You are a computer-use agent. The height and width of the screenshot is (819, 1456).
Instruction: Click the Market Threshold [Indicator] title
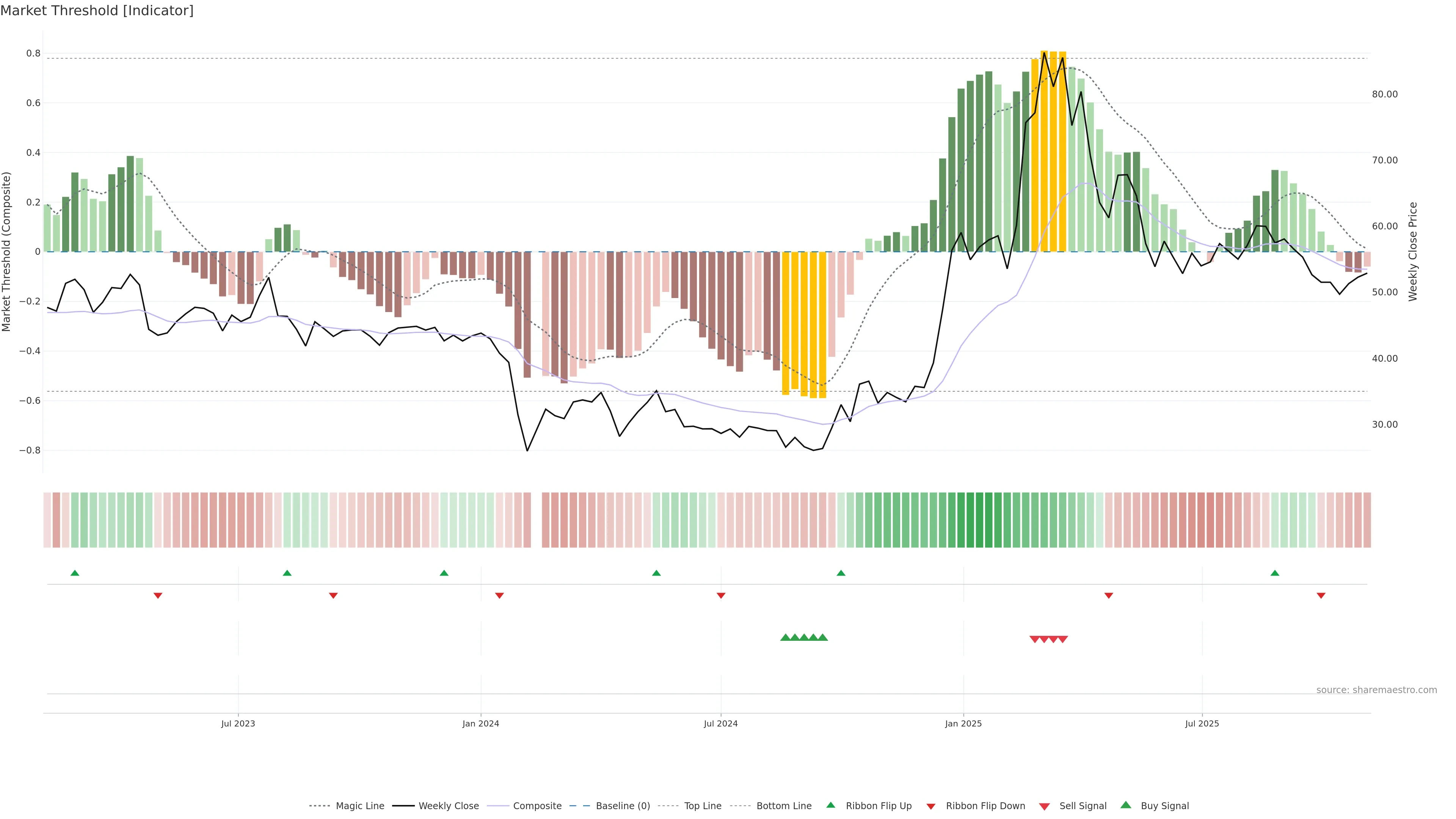pyautogui.click(x=97, y=11)
